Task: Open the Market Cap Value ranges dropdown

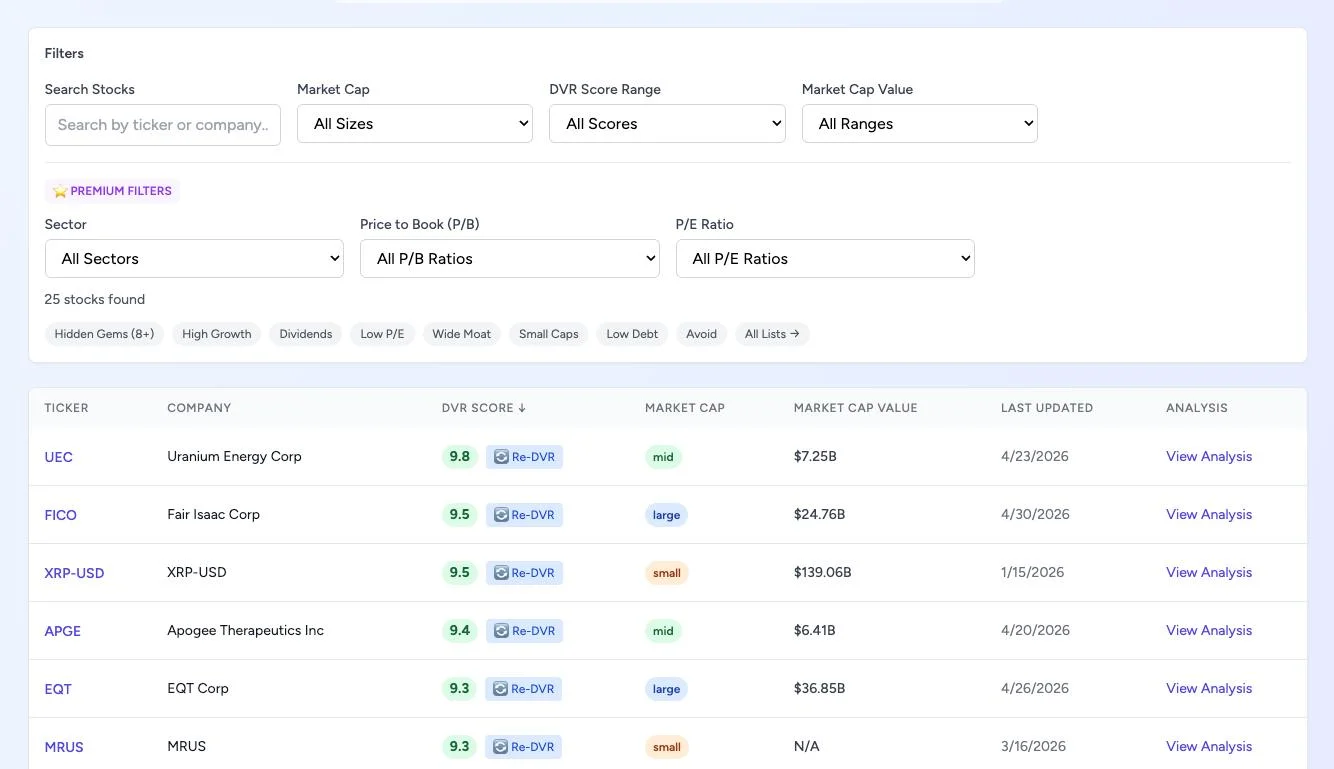Action: tap(920, 124)
